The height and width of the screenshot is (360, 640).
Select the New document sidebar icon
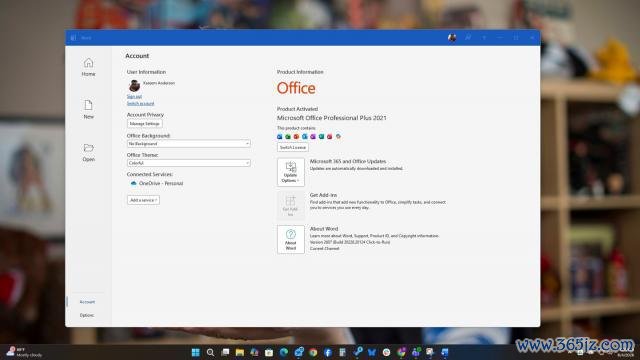click(x=88, y=109)
